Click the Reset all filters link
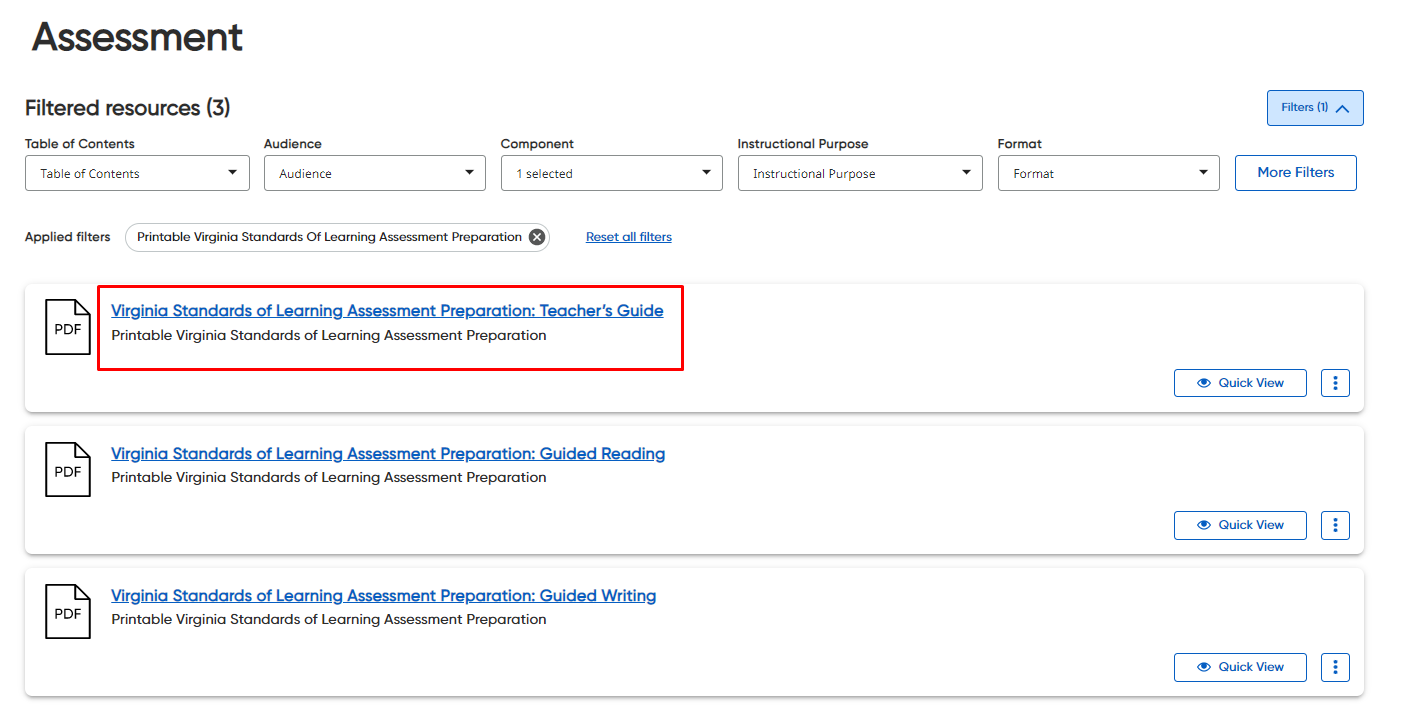1402x708 pixels. [628, 236]
